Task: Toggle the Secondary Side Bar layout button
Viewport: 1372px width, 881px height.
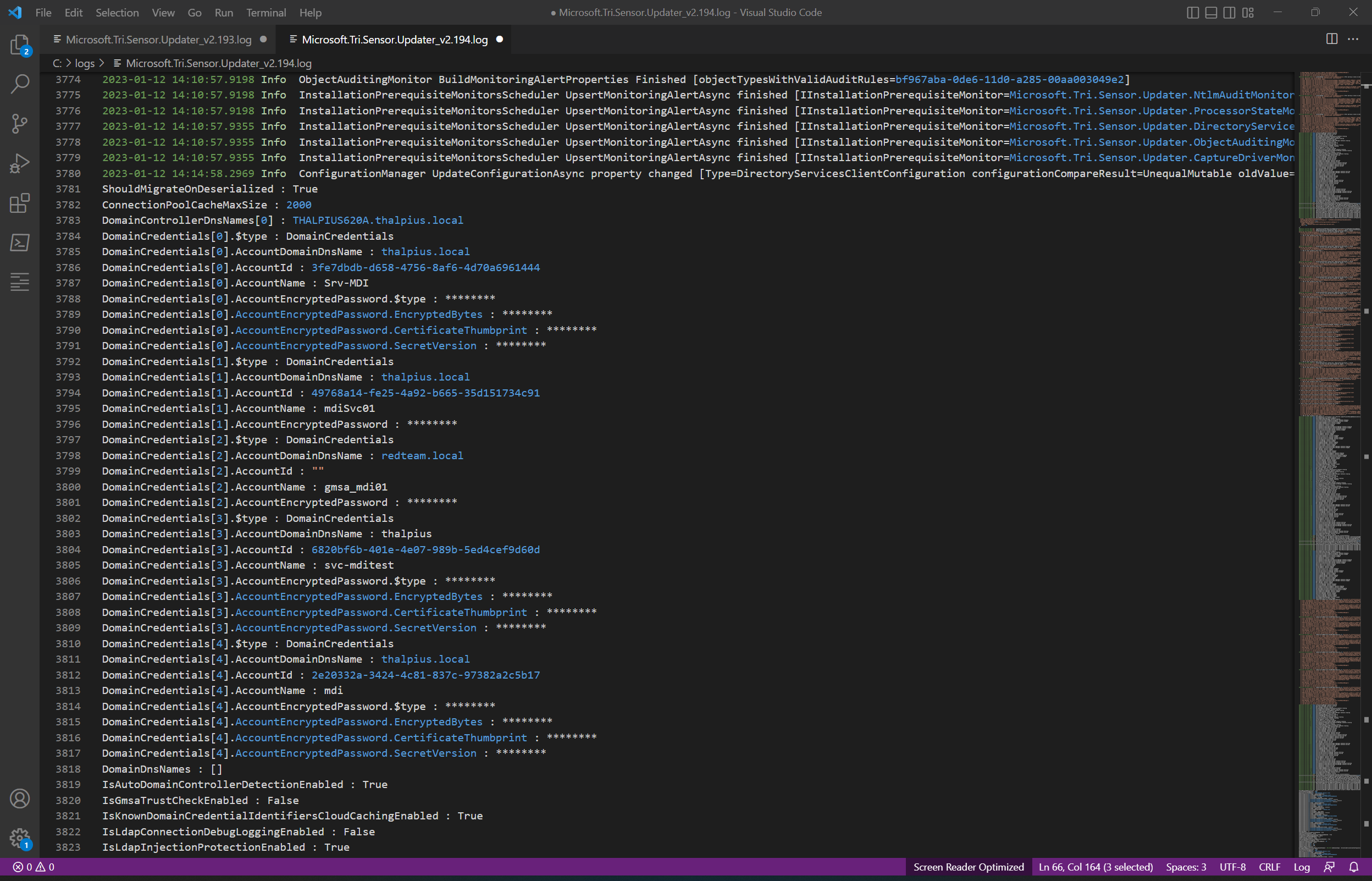Action: [1229, 13]
